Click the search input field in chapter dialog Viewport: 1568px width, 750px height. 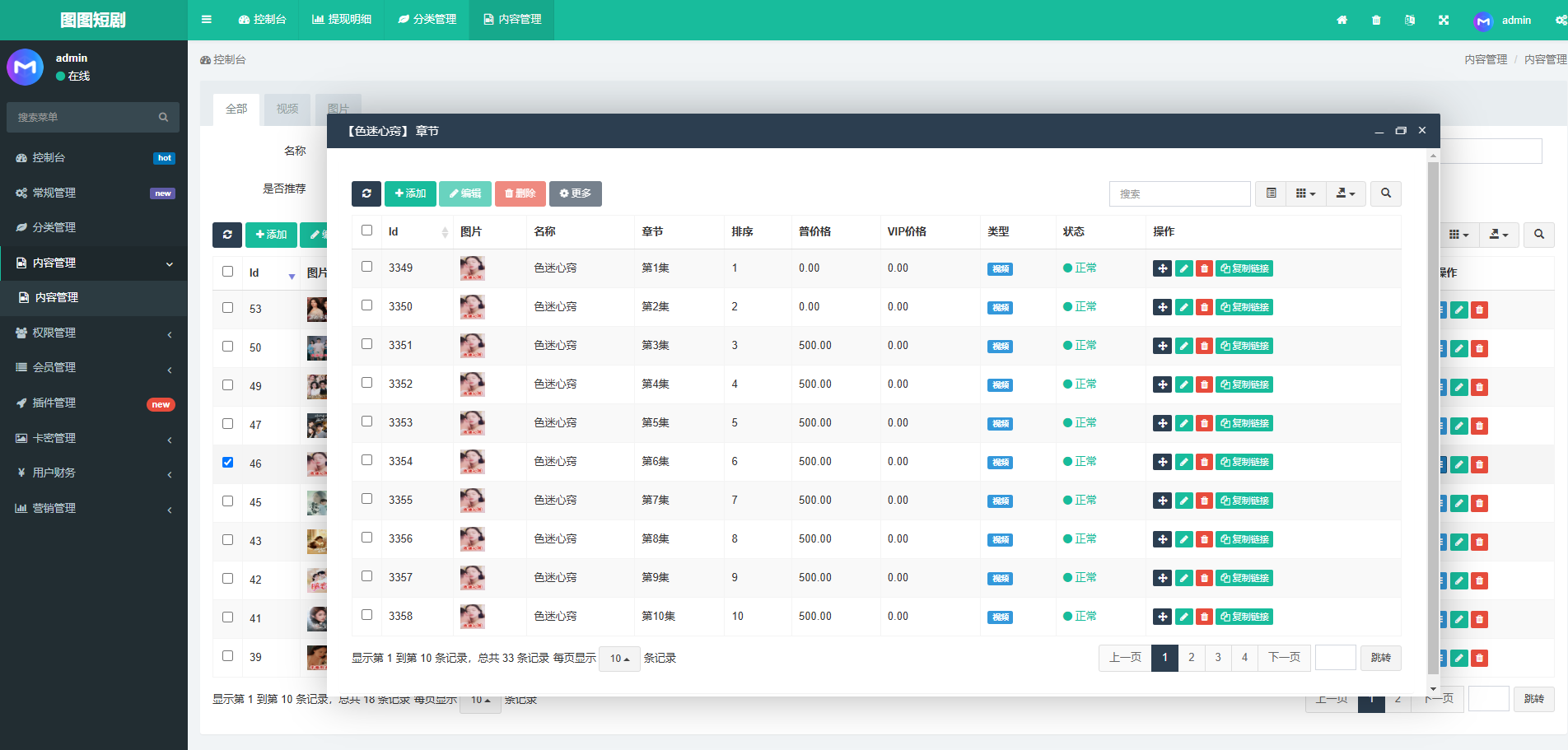pyautogui.click(x=1179, y=193)
